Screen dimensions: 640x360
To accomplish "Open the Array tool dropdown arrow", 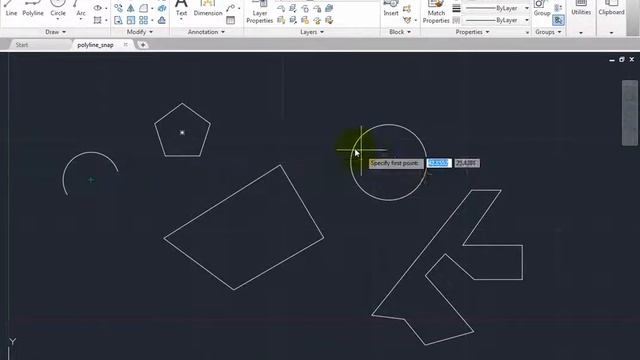I will click(152, 20).
